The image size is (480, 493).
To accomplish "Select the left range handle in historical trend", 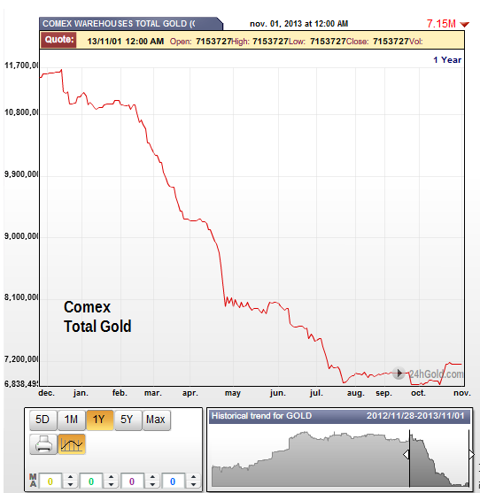I will click(406, 454).
